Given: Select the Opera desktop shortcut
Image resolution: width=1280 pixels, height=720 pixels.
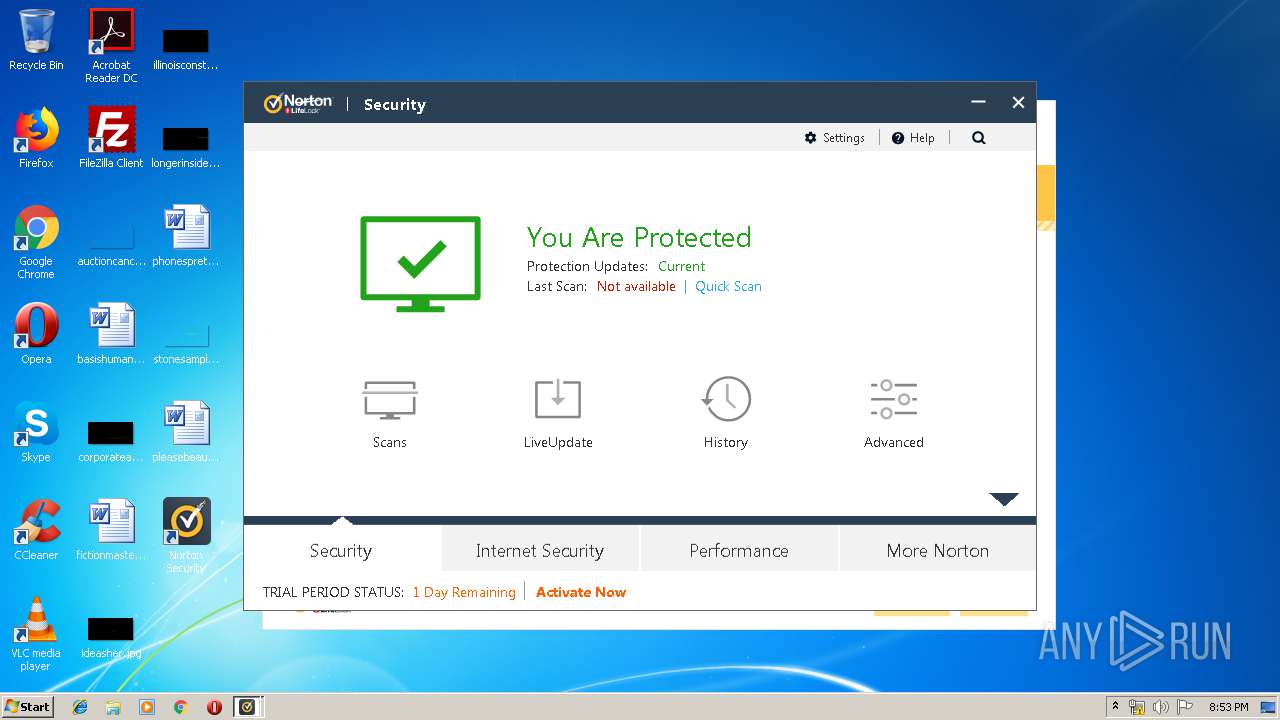Looking at the screenshot, I should coord(36,334).
